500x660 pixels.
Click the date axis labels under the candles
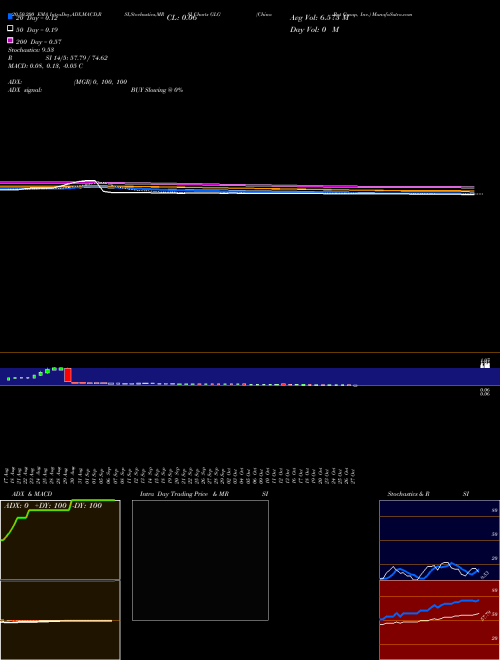point(181,476)
